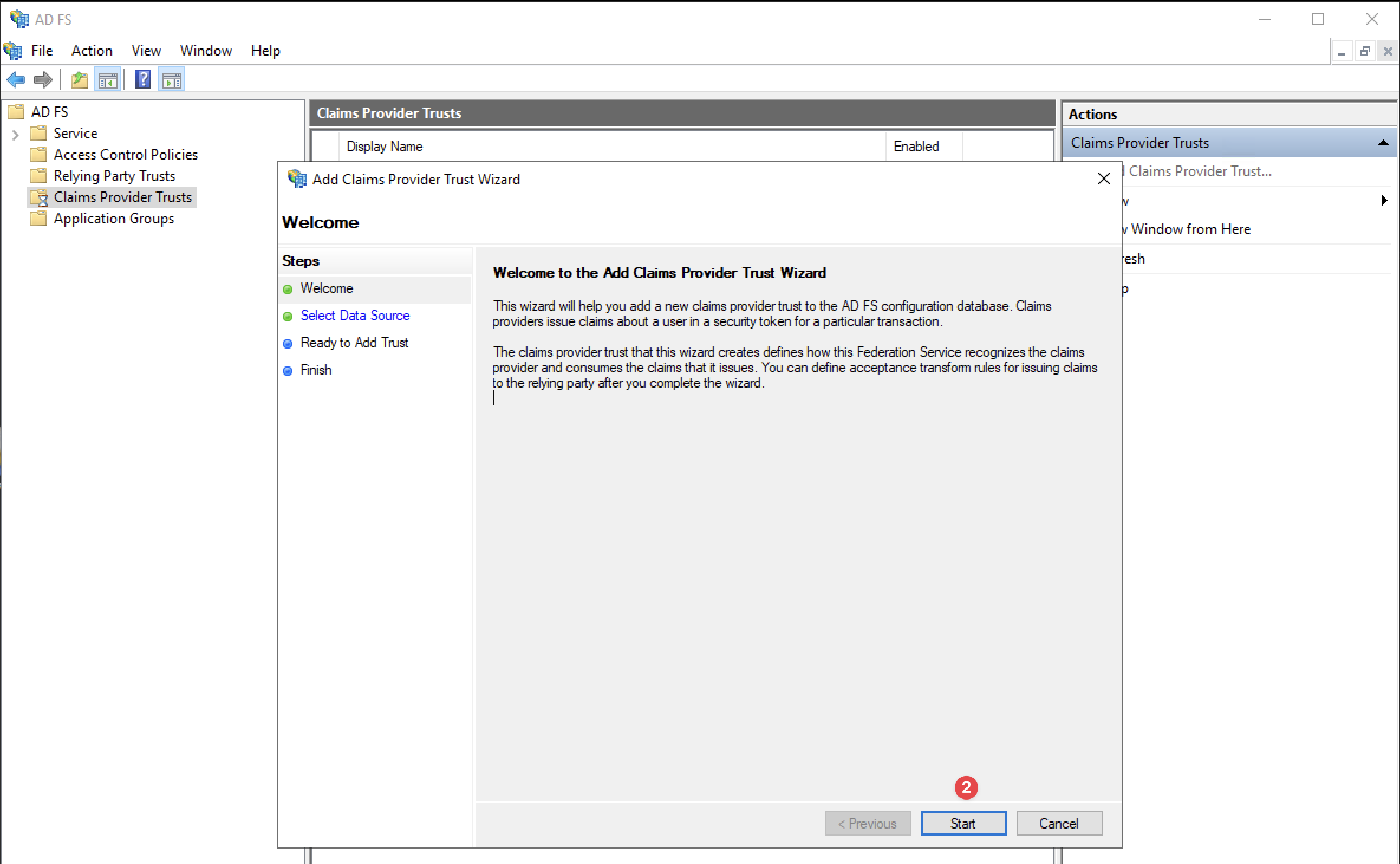Click the Help question mark toolbar icon
The height and width of the screenshot is (864, 1400).
click(143, 79)
